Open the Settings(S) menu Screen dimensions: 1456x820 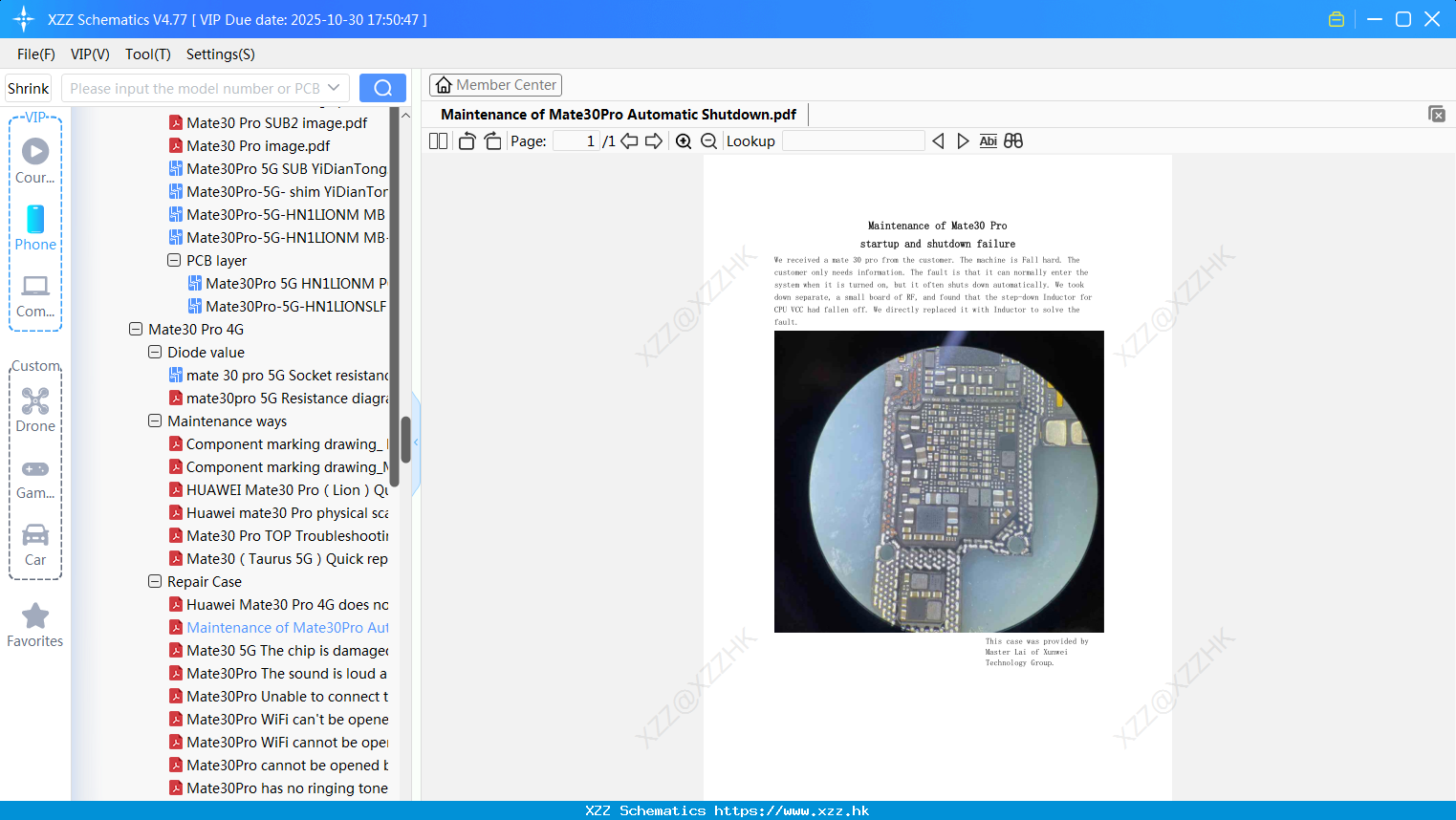click(221, 54)
